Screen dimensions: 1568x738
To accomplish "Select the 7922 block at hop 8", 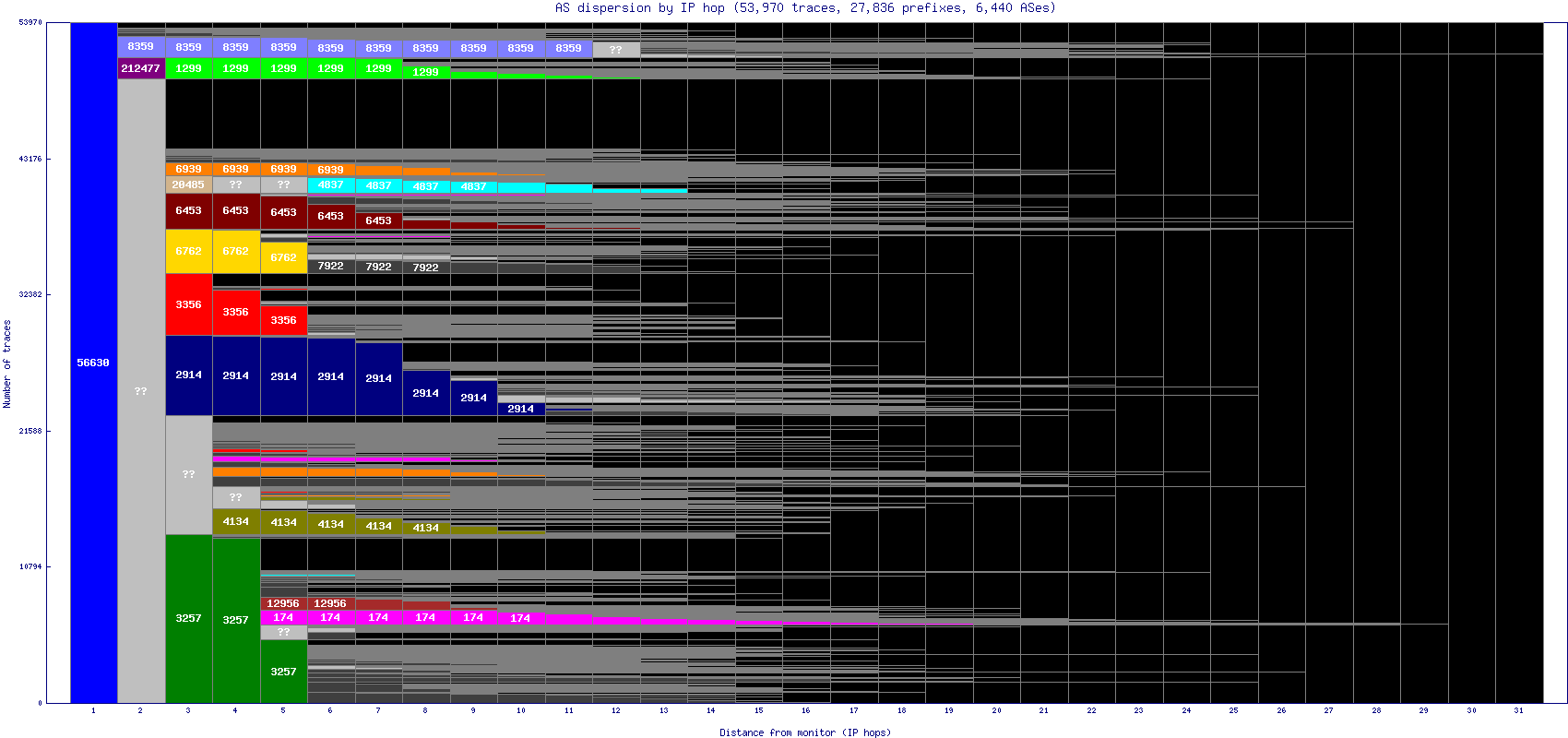I will pos(425,268).
